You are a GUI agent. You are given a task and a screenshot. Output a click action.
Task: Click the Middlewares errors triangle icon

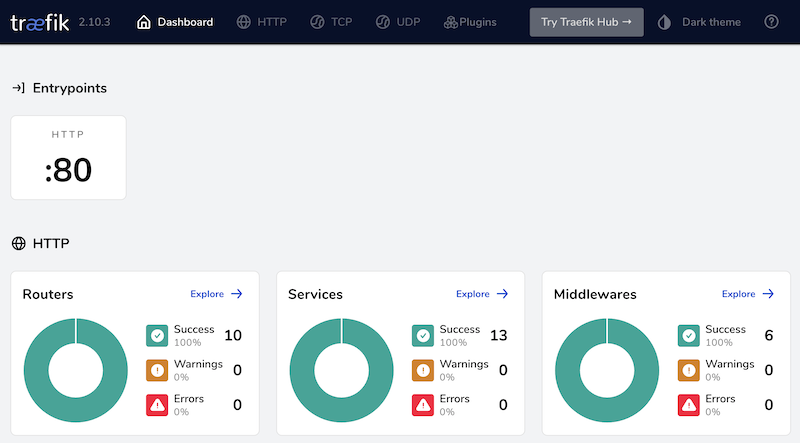coord(689,404)
